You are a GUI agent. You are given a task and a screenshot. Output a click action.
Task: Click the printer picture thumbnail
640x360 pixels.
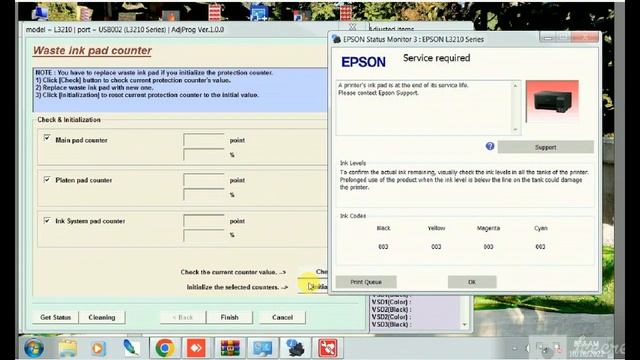coord(552,101)
